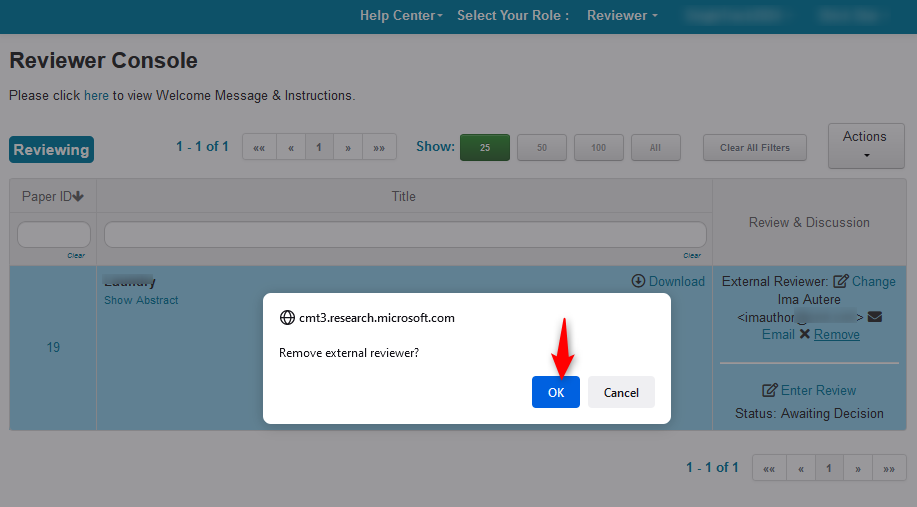The width and height of the screenshot is (917, 507).
Task: Click Change external reviewer link
Action: click(x=874, y=281)
